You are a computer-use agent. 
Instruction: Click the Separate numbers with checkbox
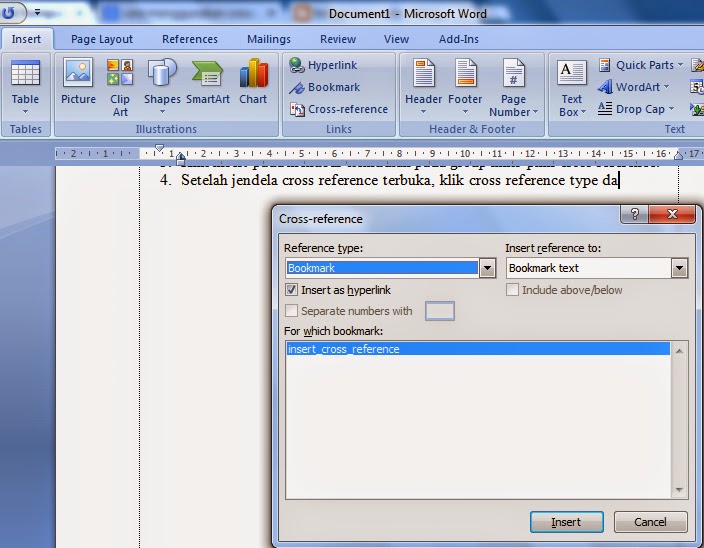pyautogui.click(x=291, y=311)
